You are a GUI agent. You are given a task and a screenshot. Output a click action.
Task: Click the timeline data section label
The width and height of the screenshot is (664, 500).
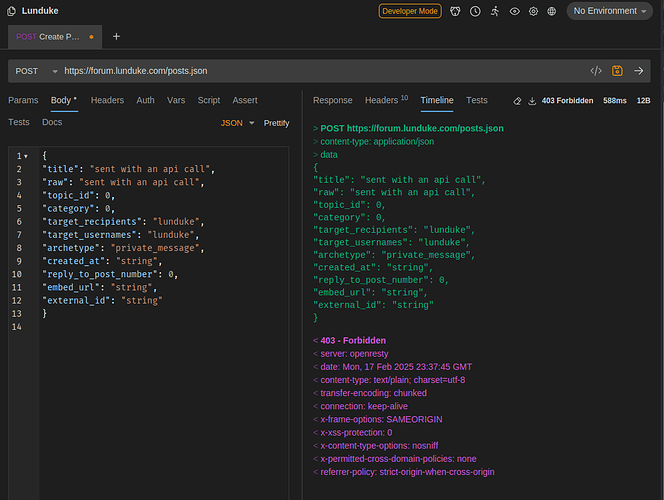325,155
